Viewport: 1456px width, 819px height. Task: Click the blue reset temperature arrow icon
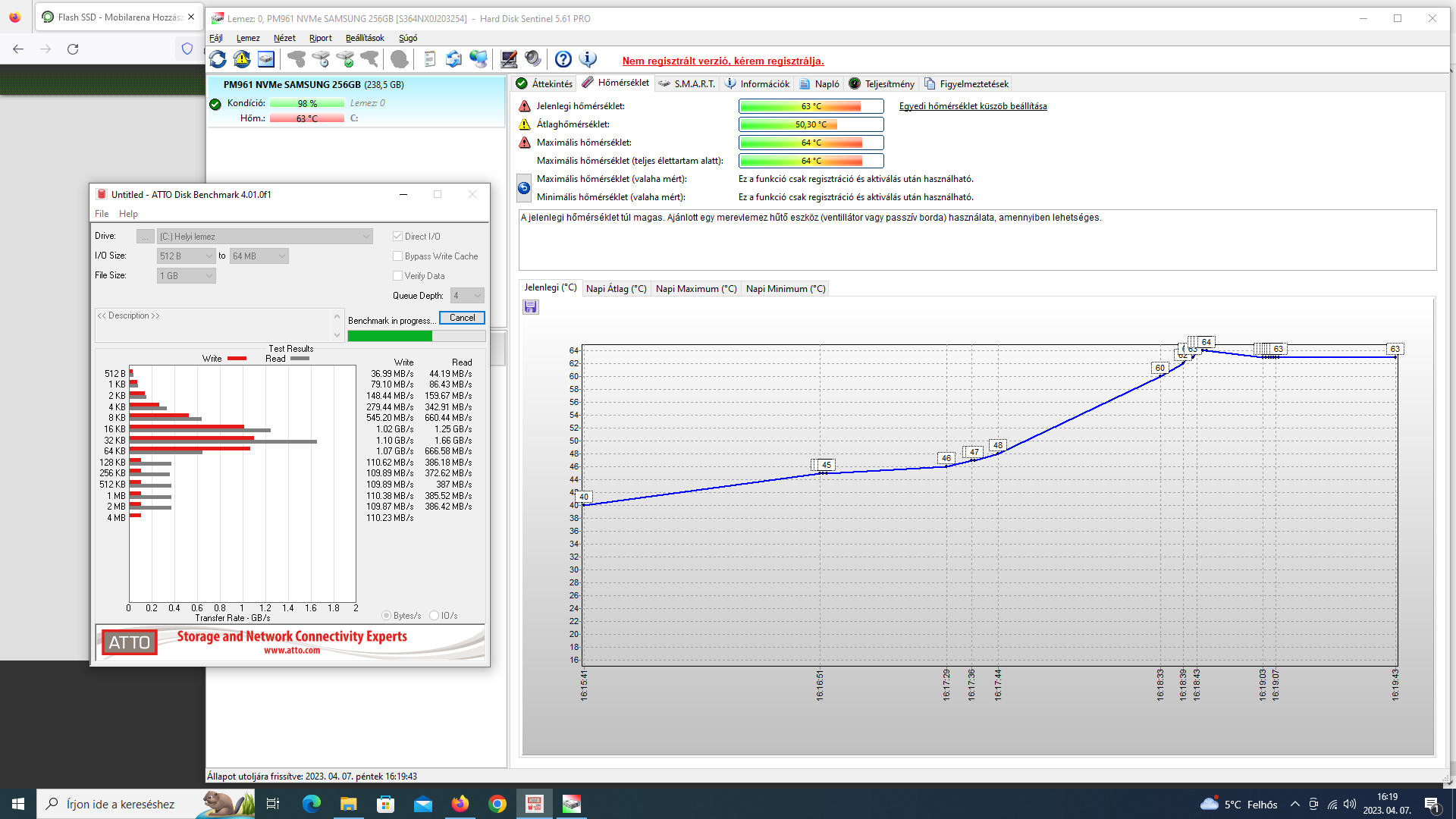(x=524, y=187)
